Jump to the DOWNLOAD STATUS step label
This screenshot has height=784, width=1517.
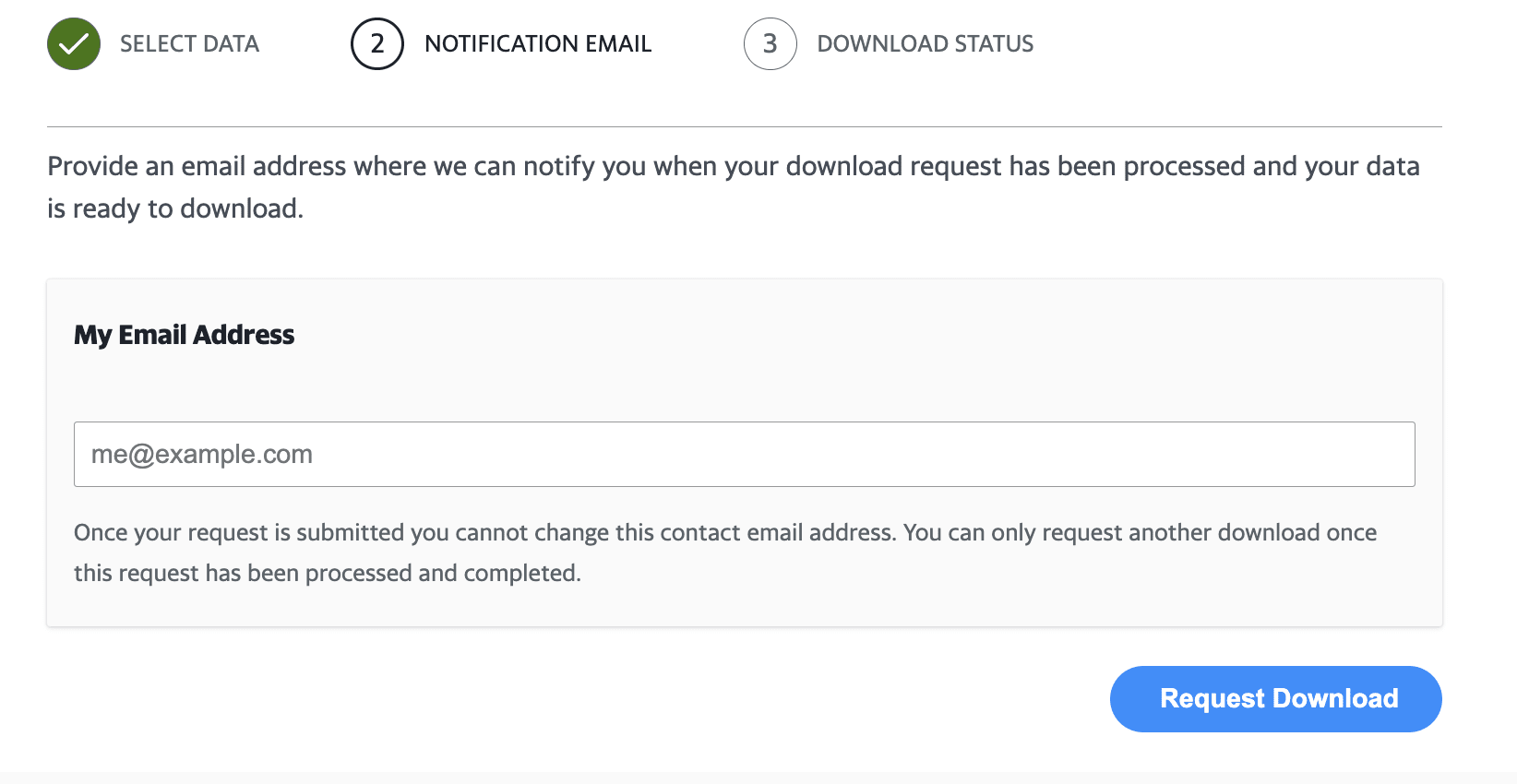click(x=925, y=44)
